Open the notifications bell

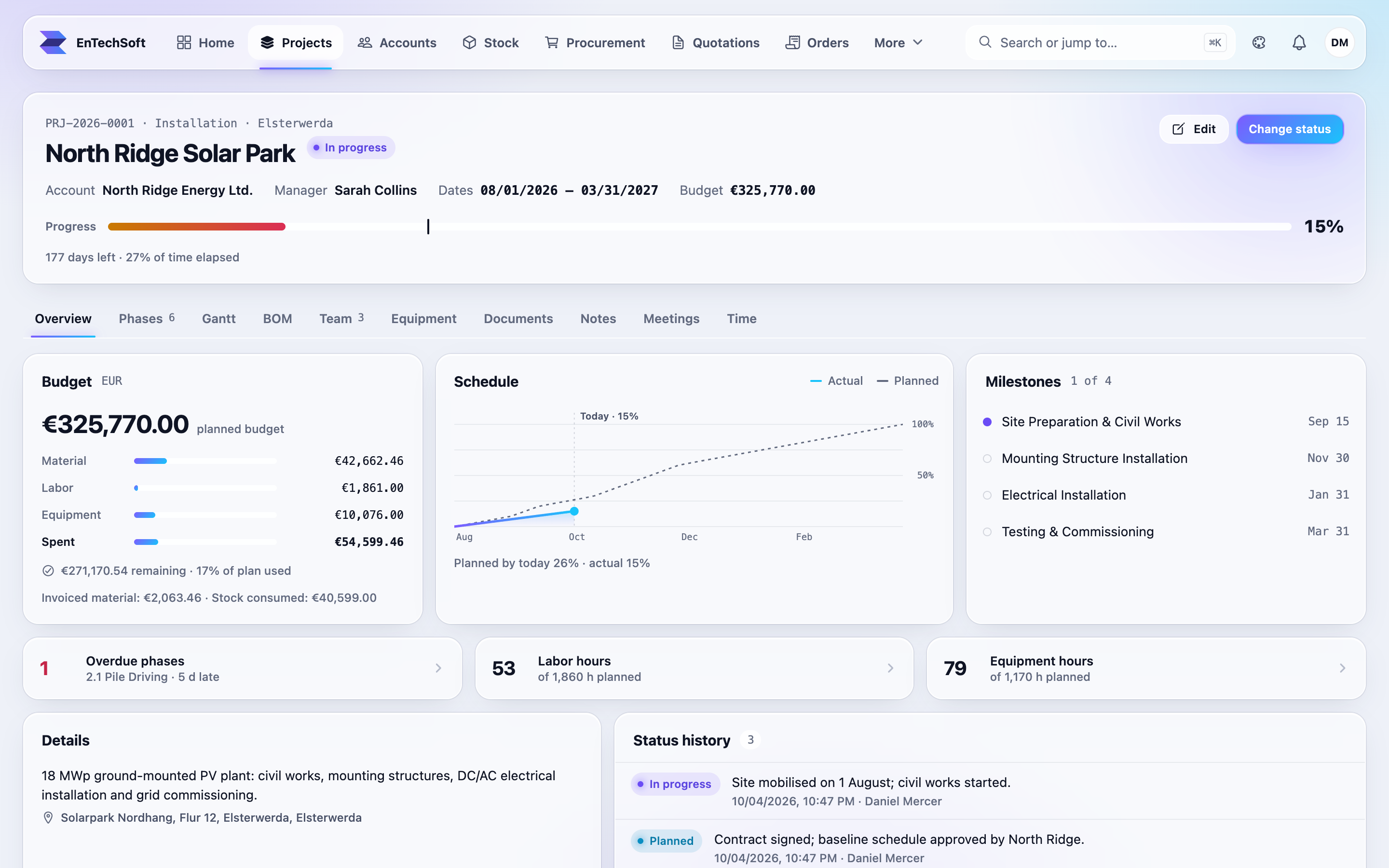click(1299, 42)
